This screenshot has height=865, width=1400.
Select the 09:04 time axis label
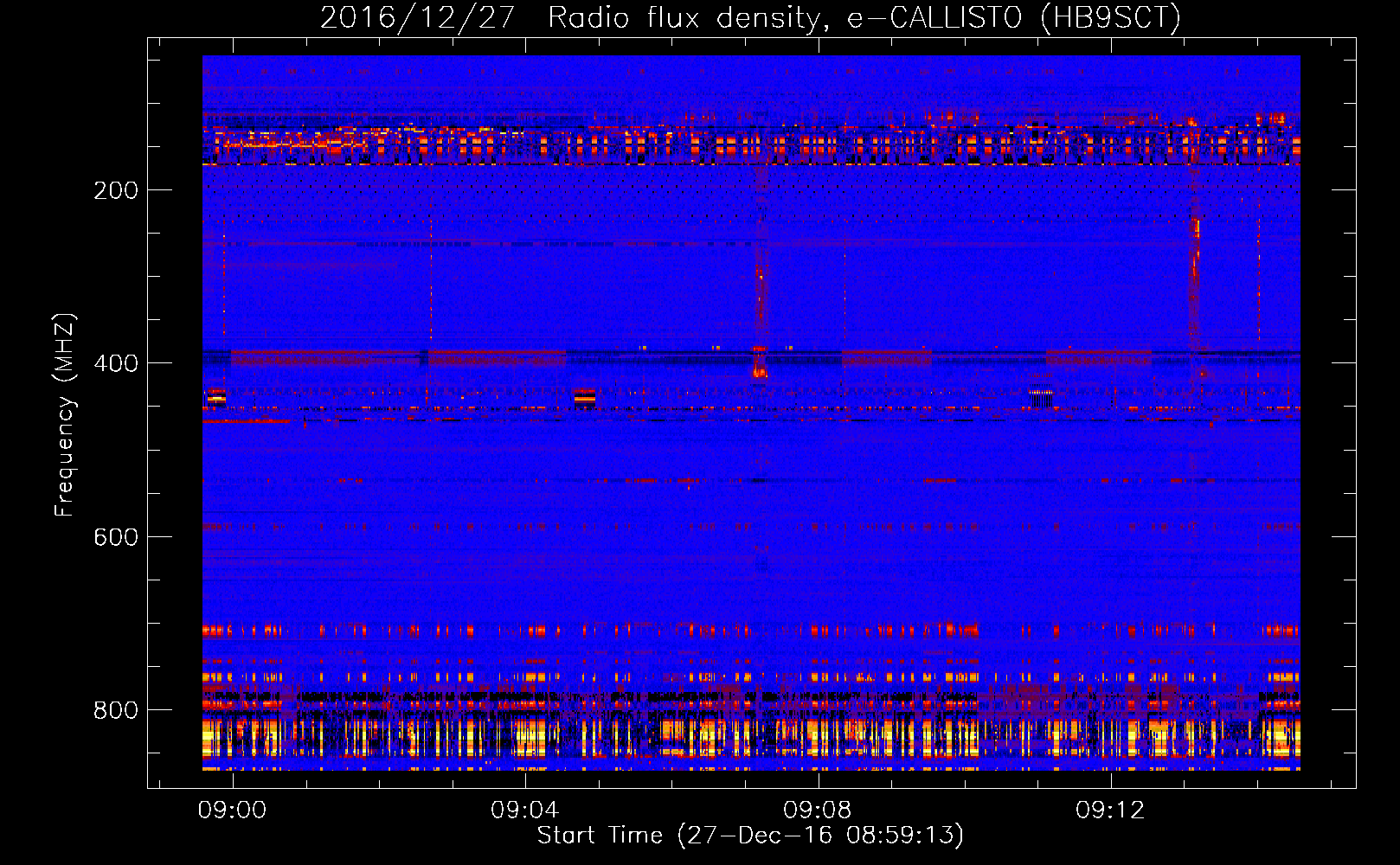pos(524,811)
